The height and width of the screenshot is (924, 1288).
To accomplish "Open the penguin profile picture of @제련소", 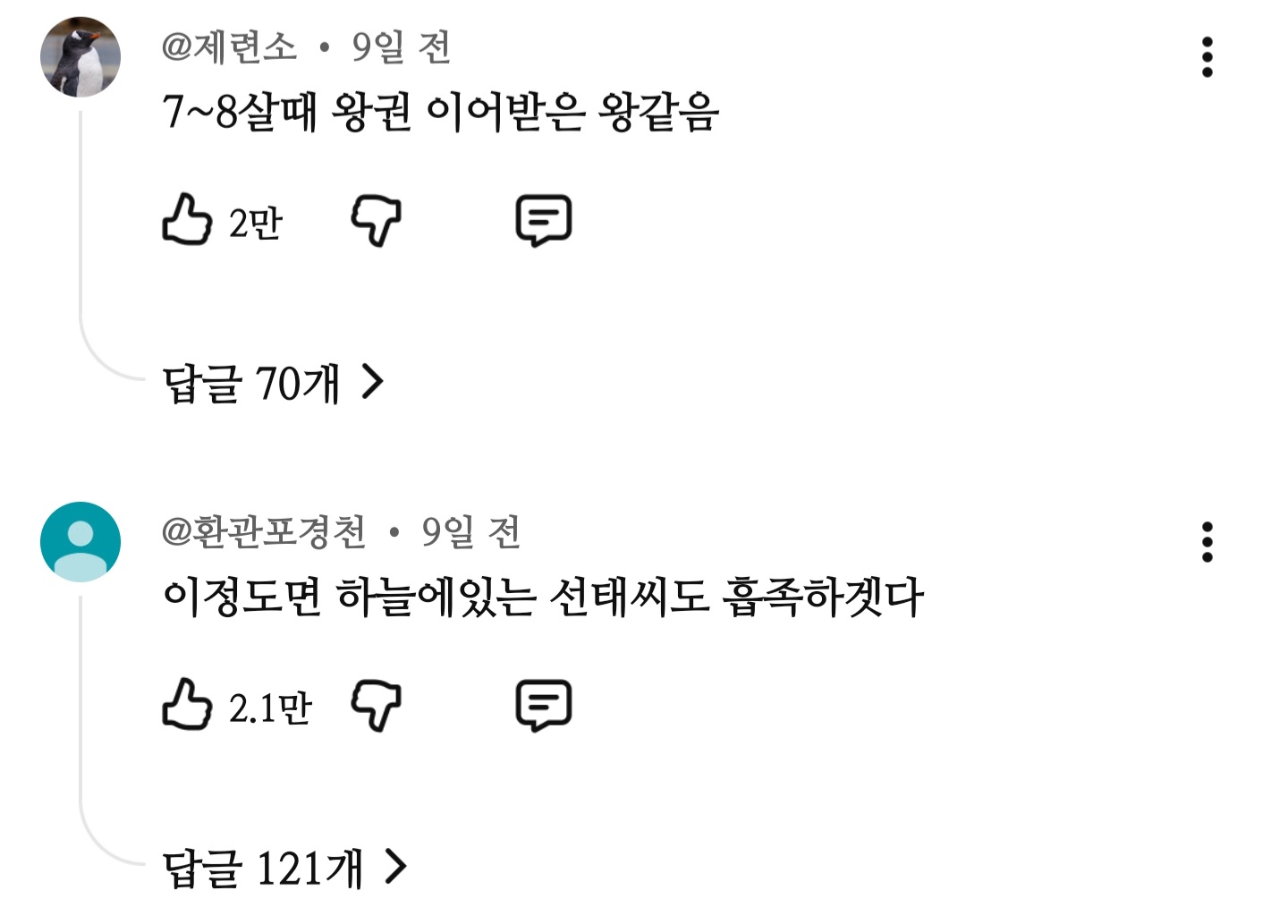I will click(x=80, y=56).
